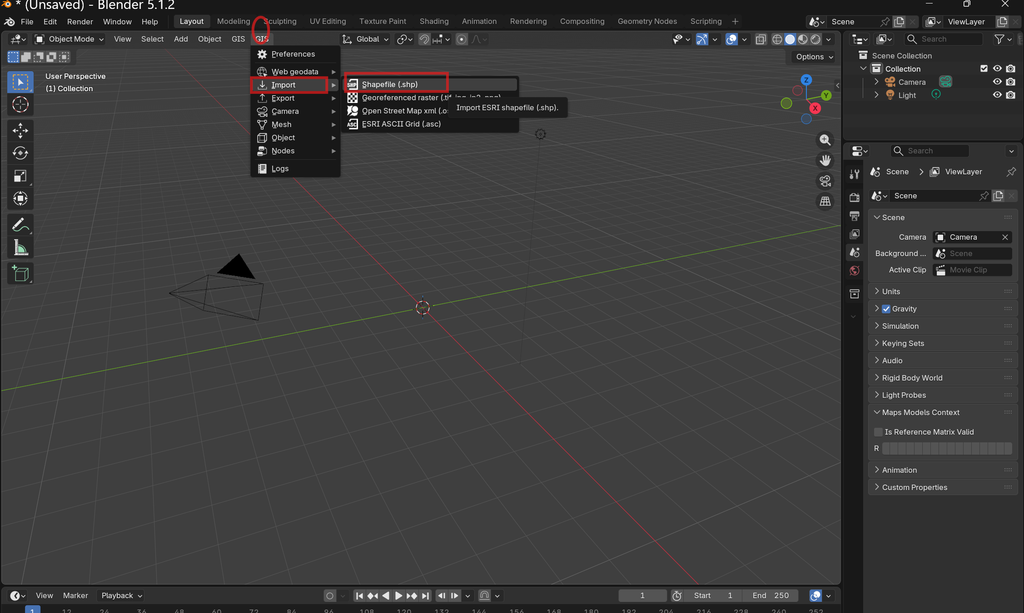Click the Add Cube tool icon
1024x613 pixels.
tap(20, 274)
